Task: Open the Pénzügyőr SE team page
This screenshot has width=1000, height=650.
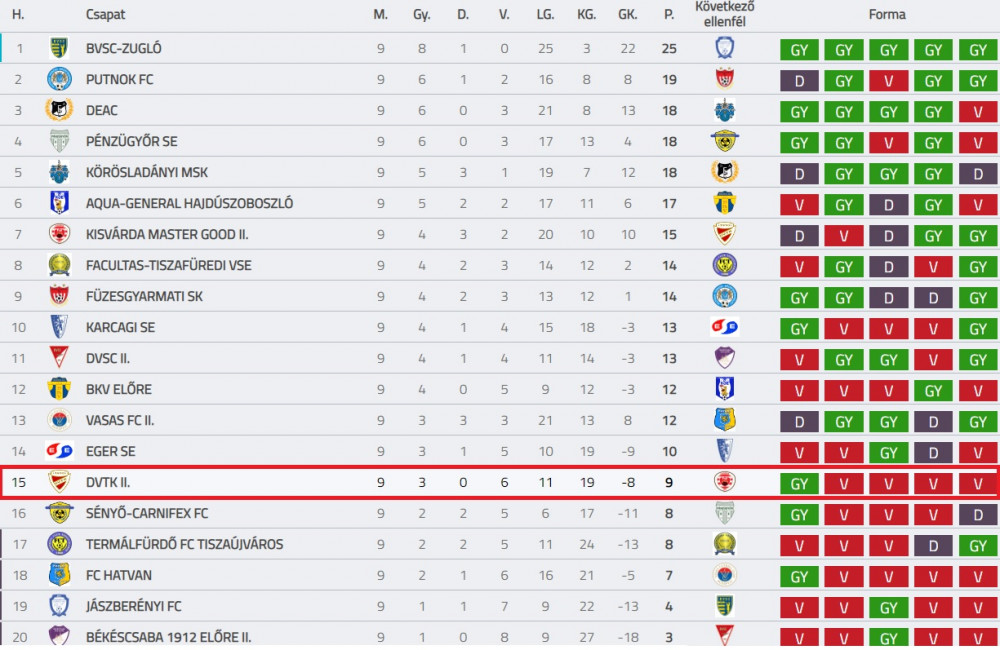Action: (131, 141)
